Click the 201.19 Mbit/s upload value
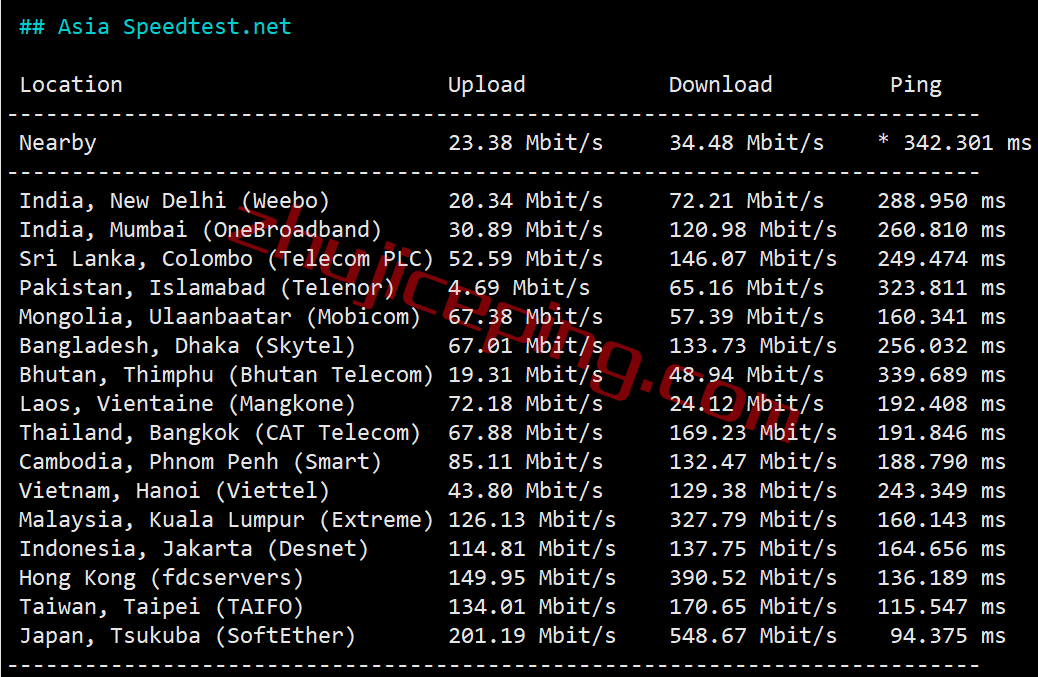Image resolution: width=1038 pixels, height=677 pixels. (x=532, y=636)
